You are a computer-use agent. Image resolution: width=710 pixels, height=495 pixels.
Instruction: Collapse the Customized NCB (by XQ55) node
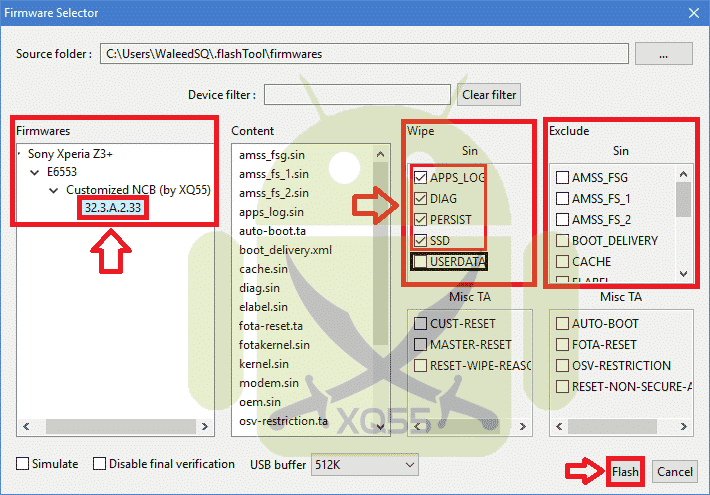pyautogui.click(x=55, y=190)
